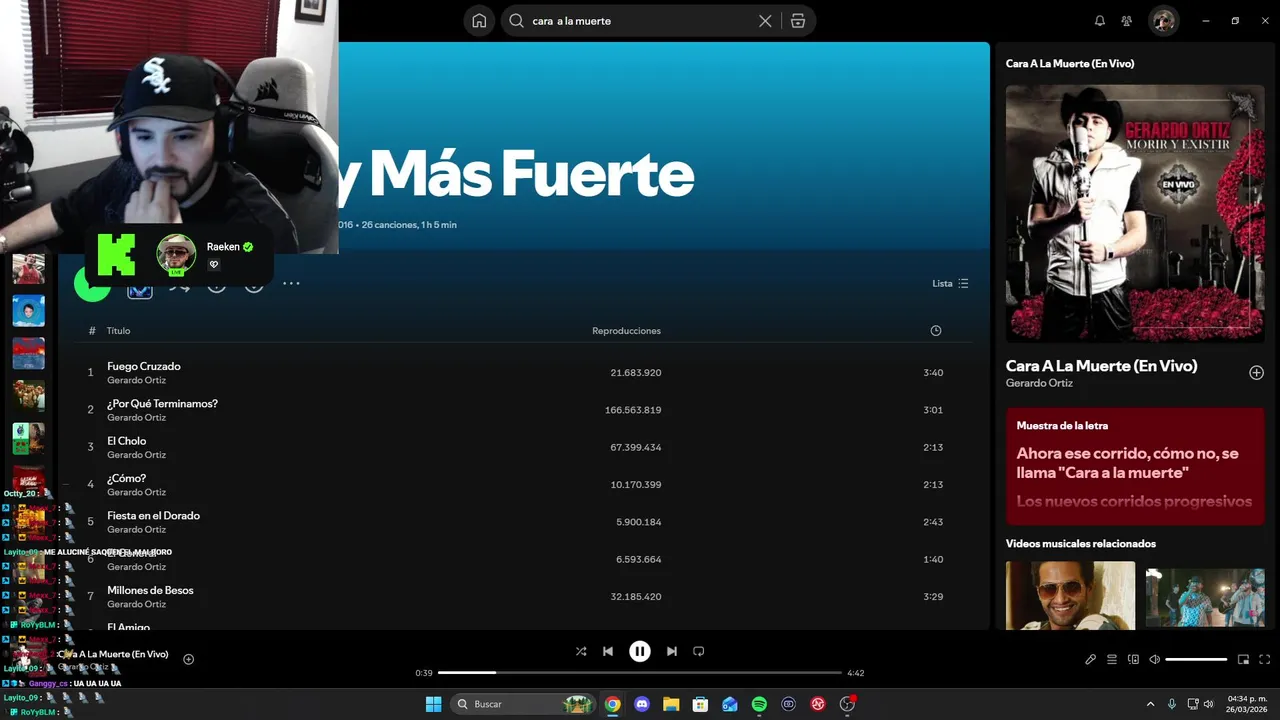Screen dimensions: 1280x720
Task: Open the group photo cover thumbnail in left sidebar
Action: [x=28, y=396]
